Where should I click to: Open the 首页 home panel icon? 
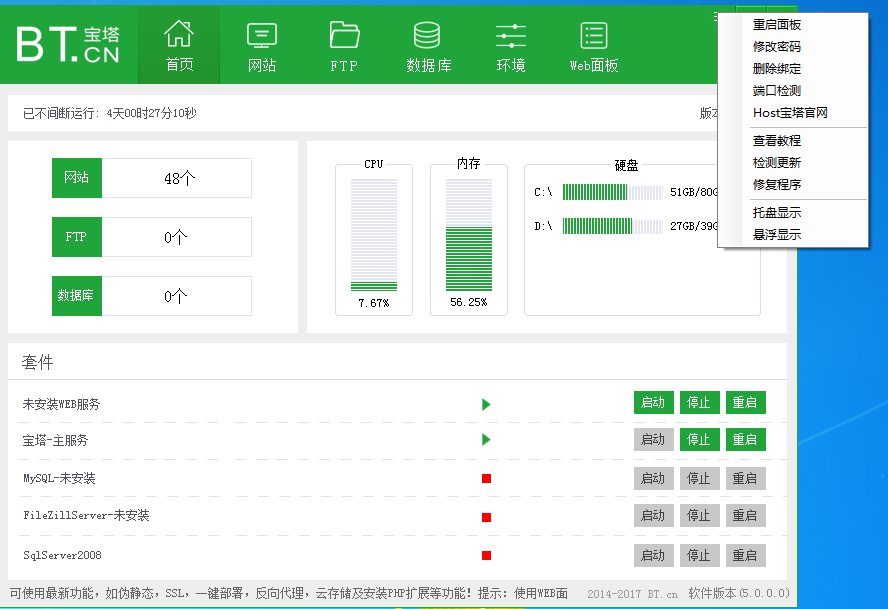(178, 44)
